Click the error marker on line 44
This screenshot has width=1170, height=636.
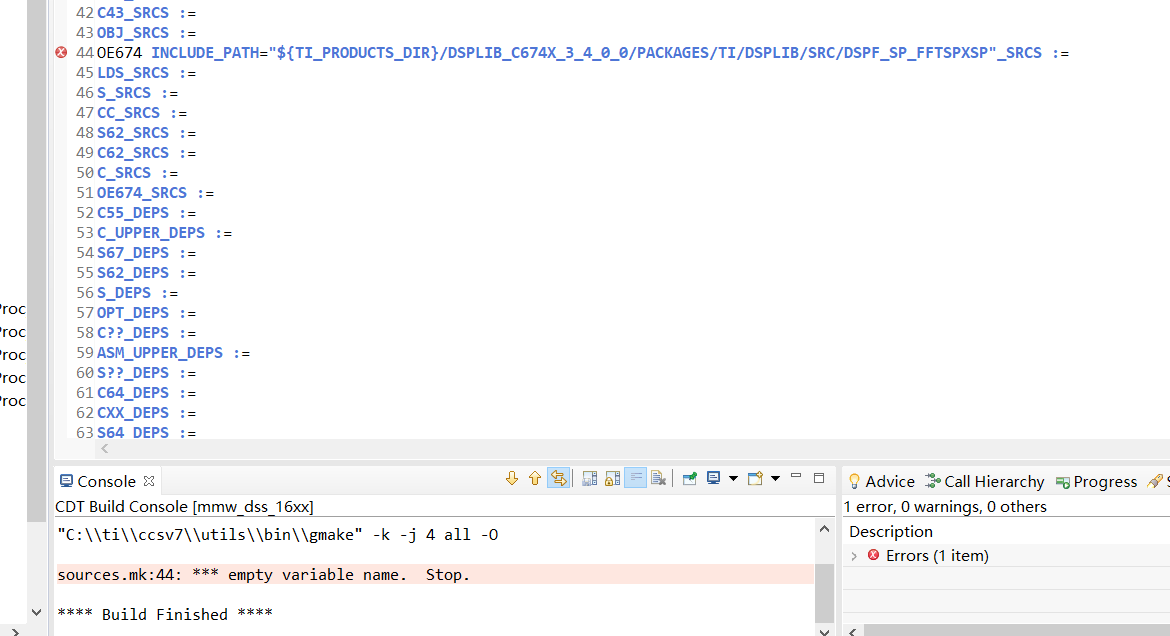[61, 52]
